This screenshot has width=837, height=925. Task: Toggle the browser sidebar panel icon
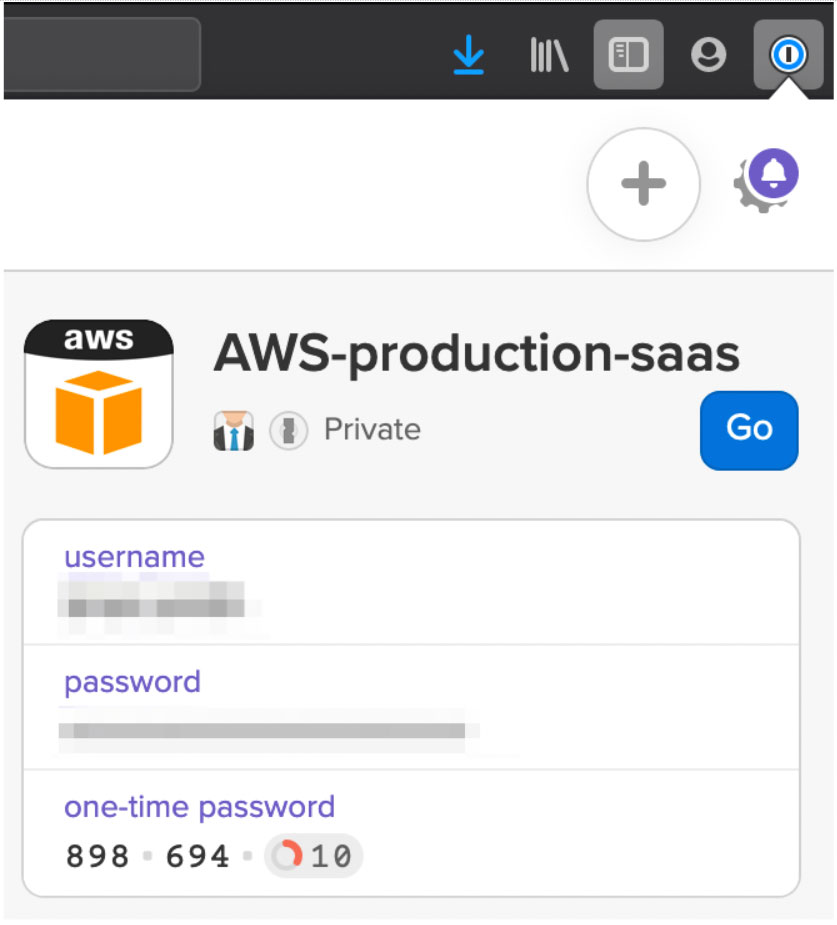tap(628, 55)
